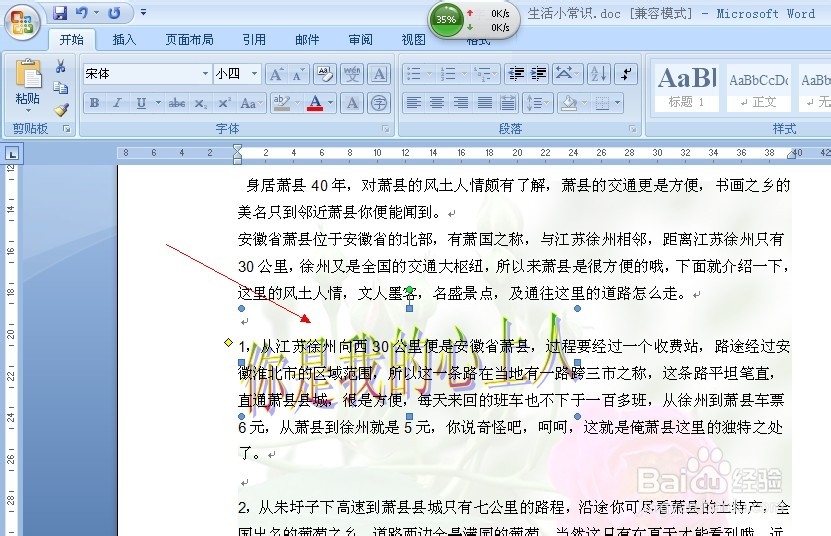Apply text highlight color
This screenshot has height=536, width=831.
point(281,103)
